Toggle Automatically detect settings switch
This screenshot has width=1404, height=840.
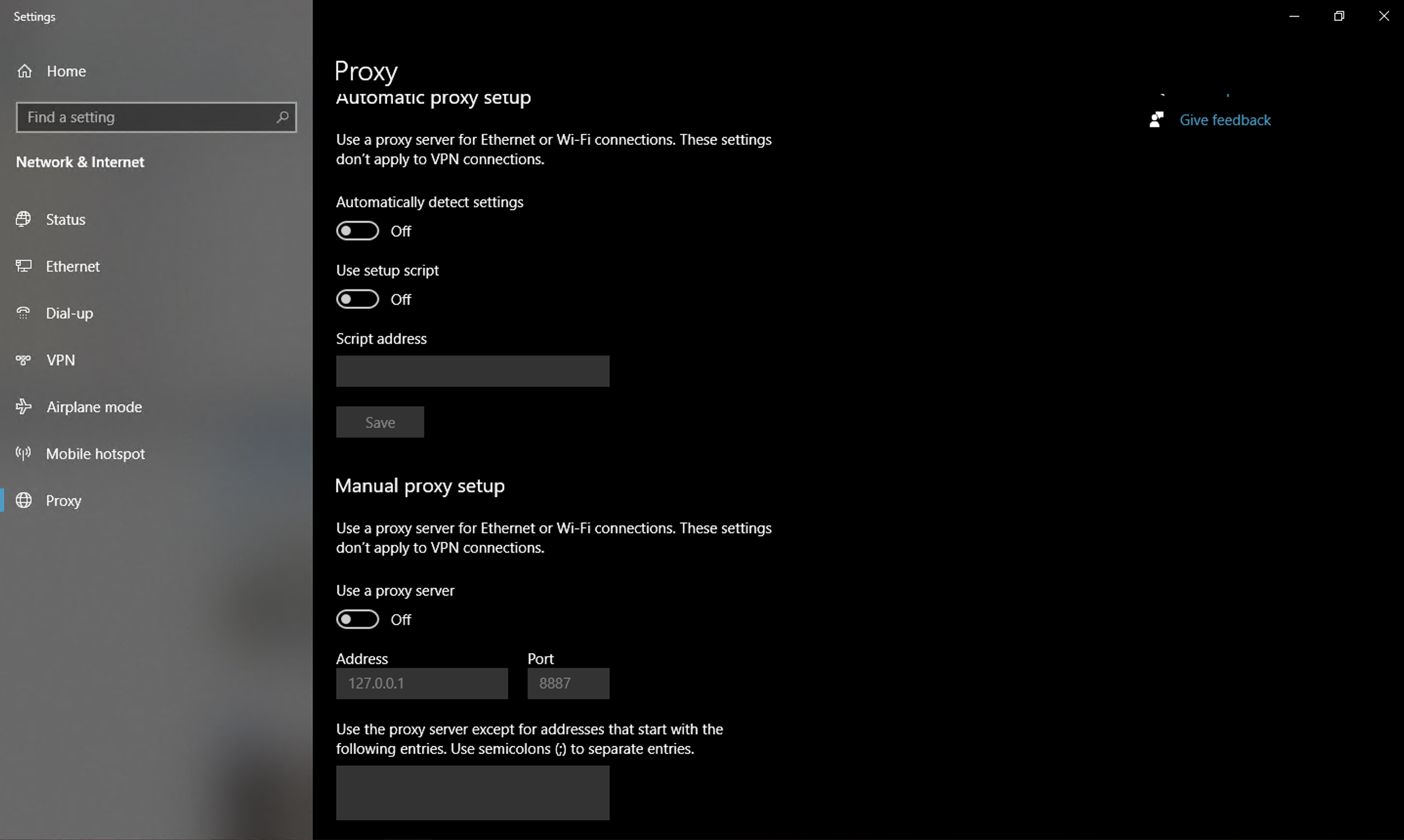(357, 231)
